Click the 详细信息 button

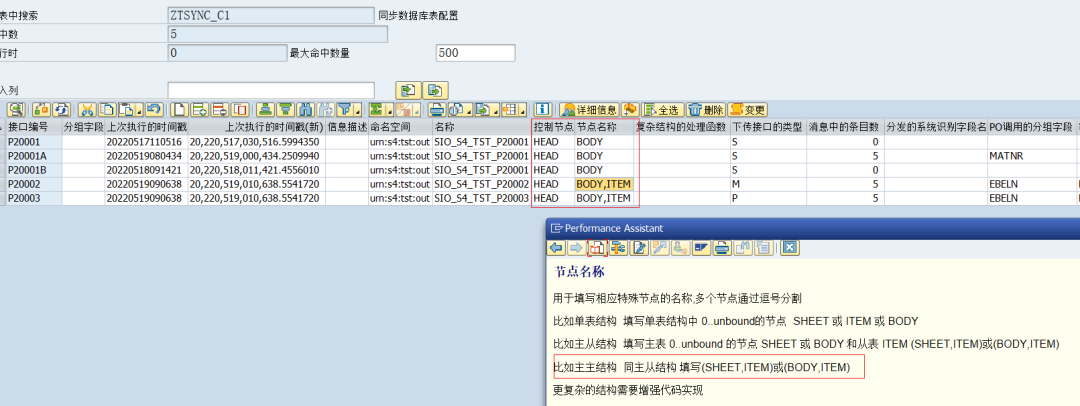pyautogui.click(x=590, y=110)
